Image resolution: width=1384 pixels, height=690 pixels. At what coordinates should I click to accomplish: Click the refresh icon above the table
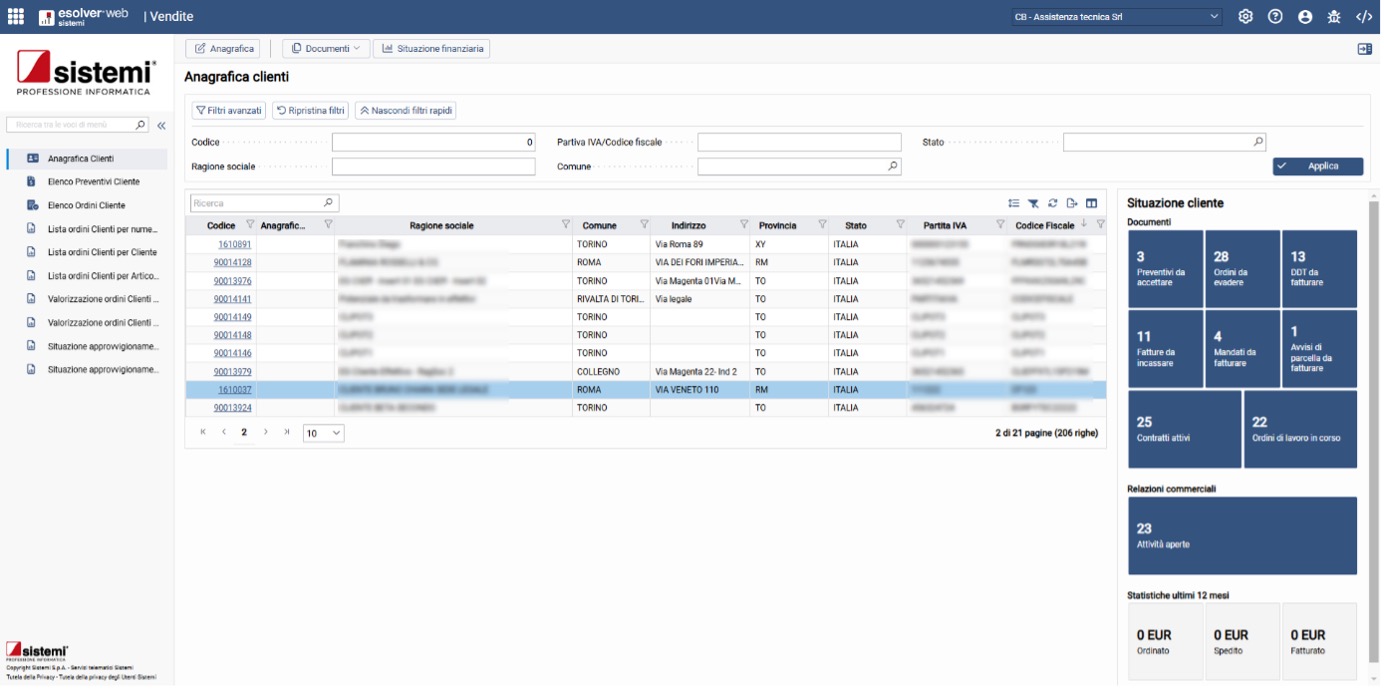[x=1053, y=203]
